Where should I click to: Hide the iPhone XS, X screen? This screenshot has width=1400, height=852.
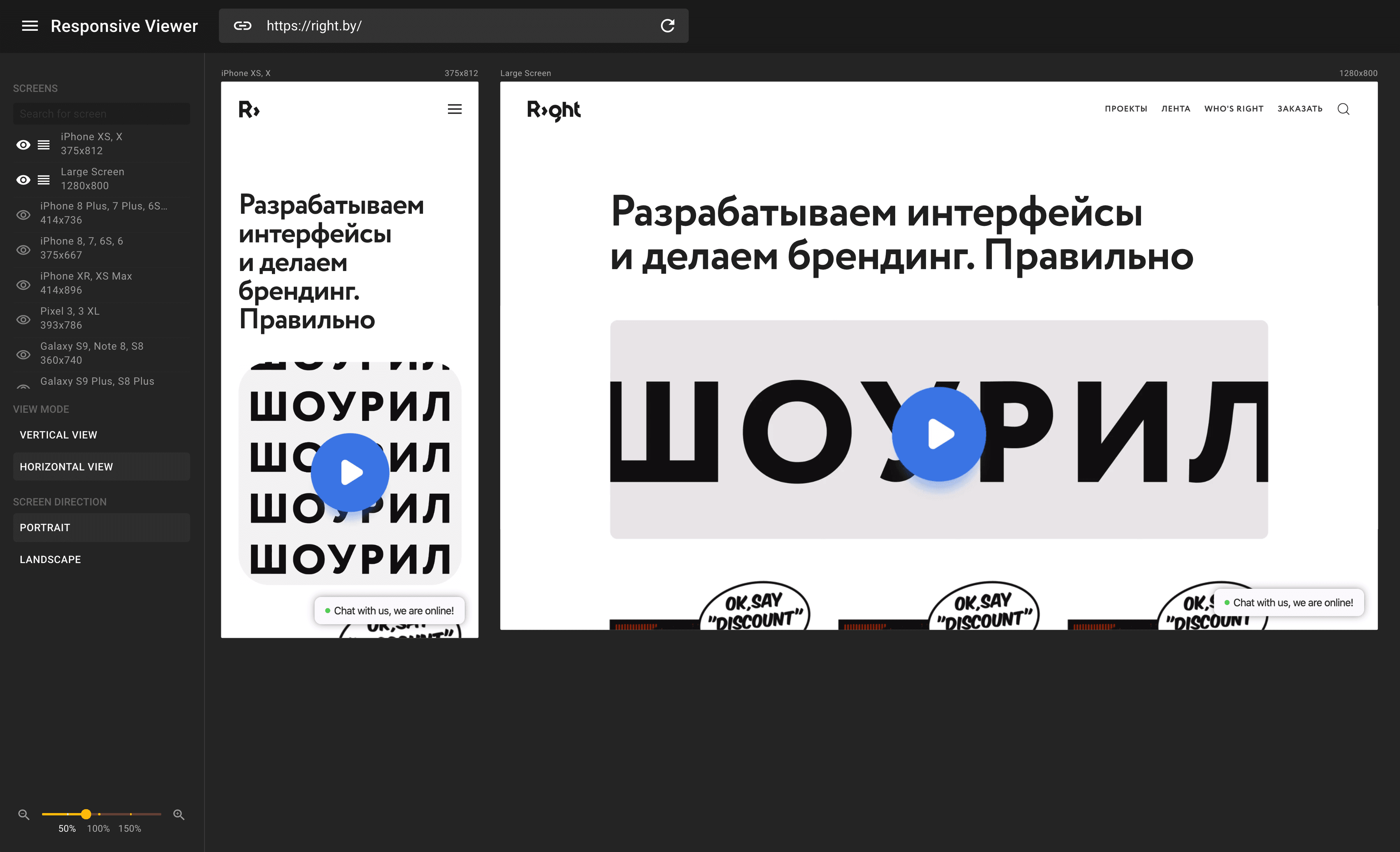click(x=23, y=145)
